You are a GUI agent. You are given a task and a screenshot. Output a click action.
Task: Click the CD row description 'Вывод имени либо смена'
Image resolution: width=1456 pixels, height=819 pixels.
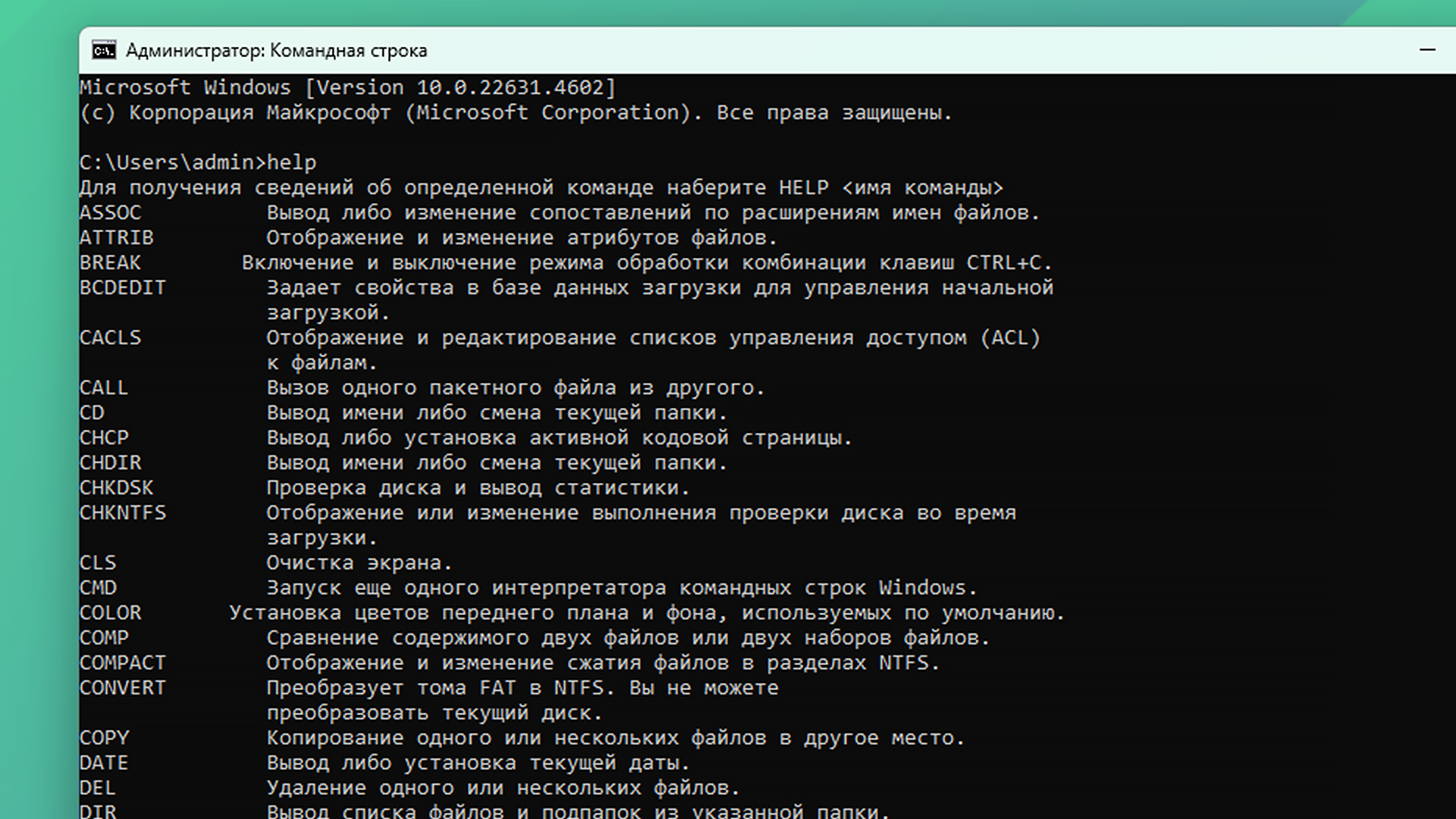tap(497, 413)
